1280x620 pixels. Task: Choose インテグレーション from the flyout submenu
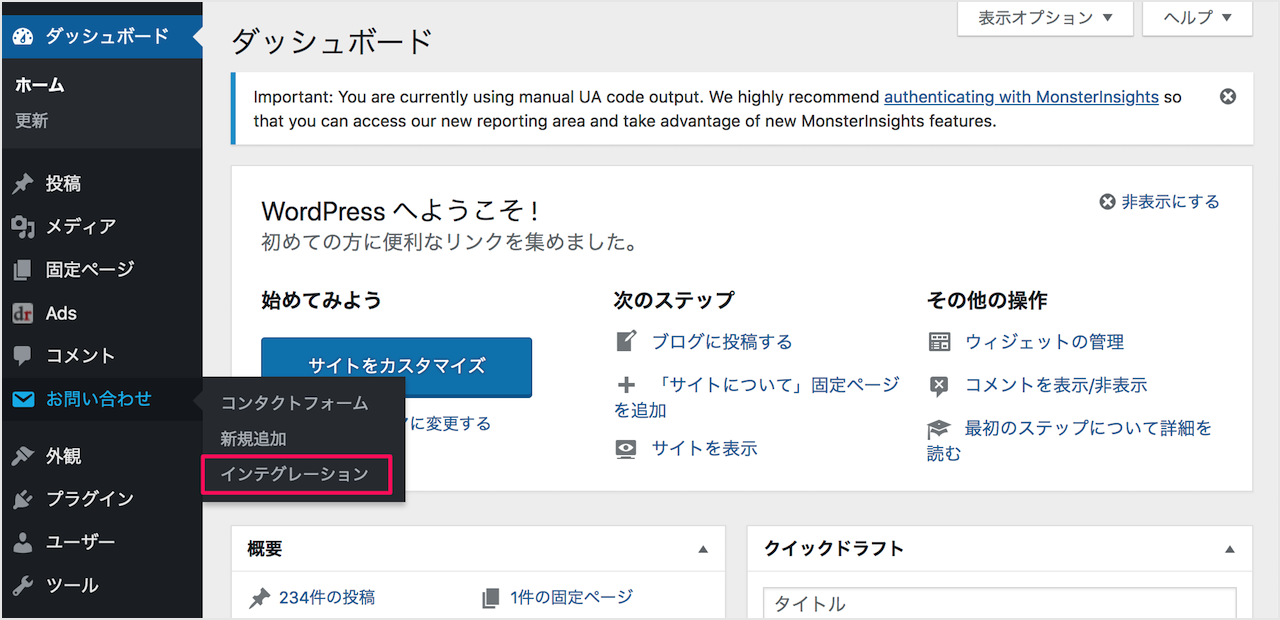tap(295, 475)
